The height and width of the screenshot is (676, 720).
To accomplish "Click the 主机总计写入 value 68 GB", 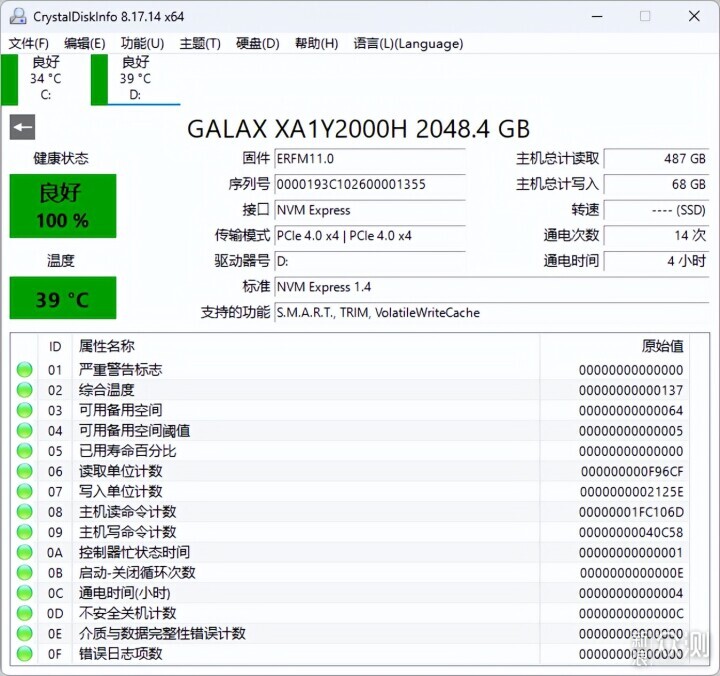I will coord(657,185).
